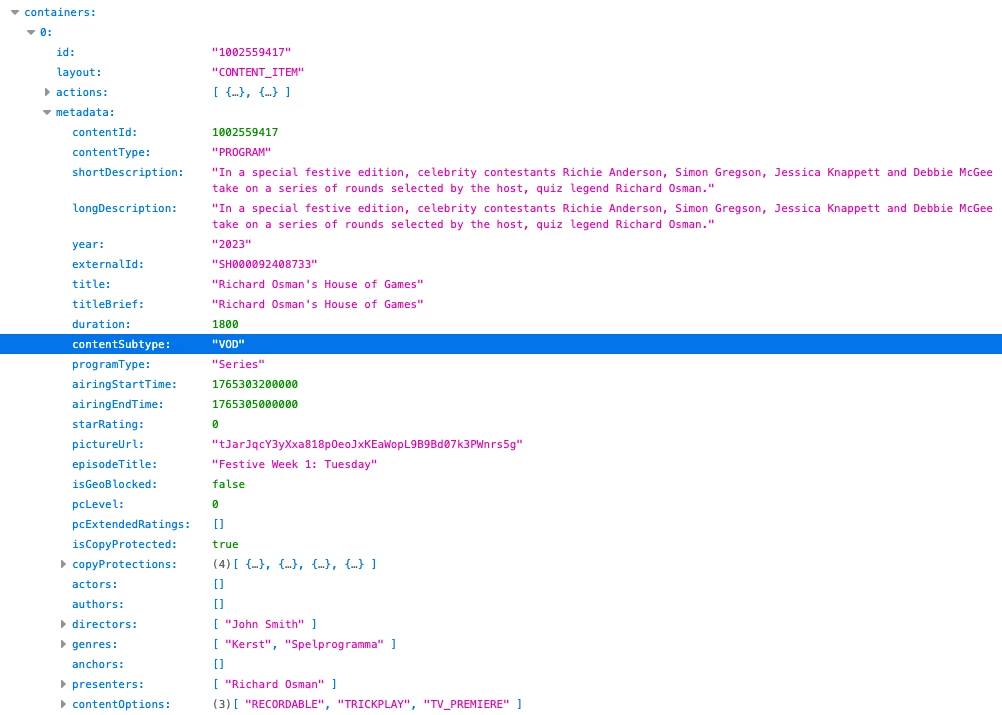The width and height of the screenshot is (1002, 715).
Task: Click the "Kerst", "Spelprogramma" genres value
Action: click(x=304, y=644)
